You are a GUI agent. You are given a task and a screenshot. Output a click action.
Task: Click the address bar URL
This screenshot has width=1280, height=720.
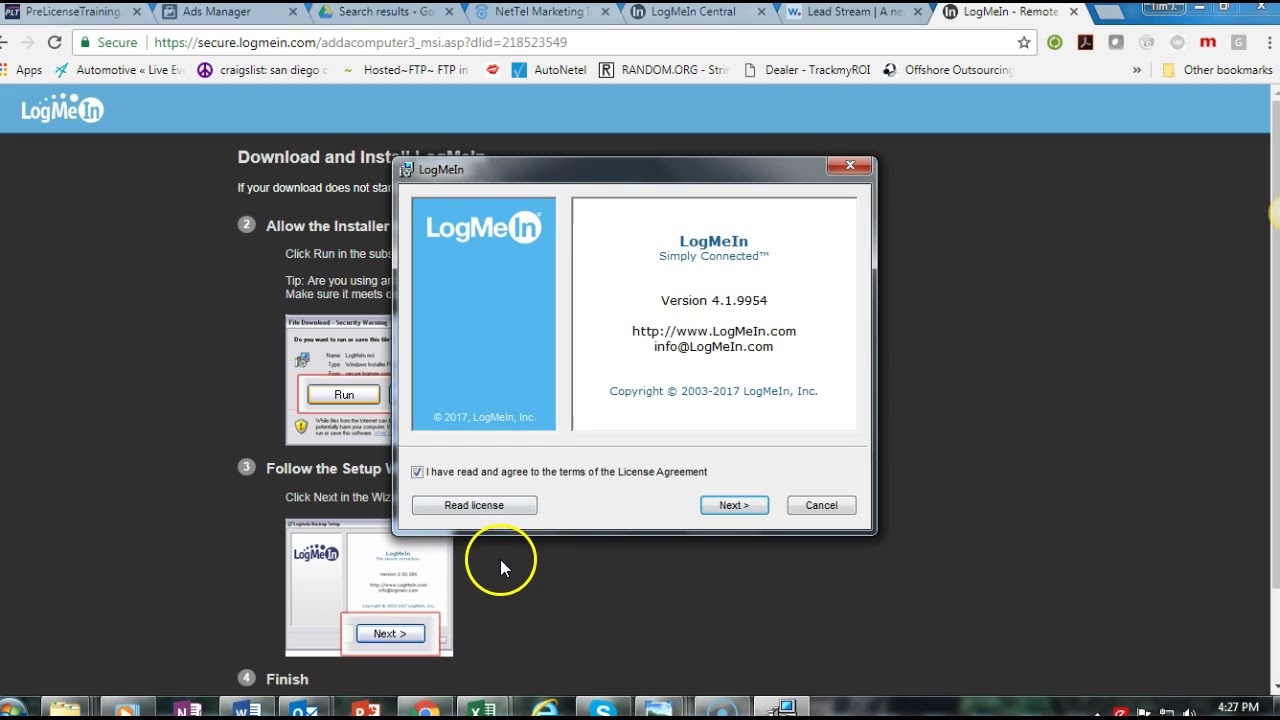click(360, 43)
